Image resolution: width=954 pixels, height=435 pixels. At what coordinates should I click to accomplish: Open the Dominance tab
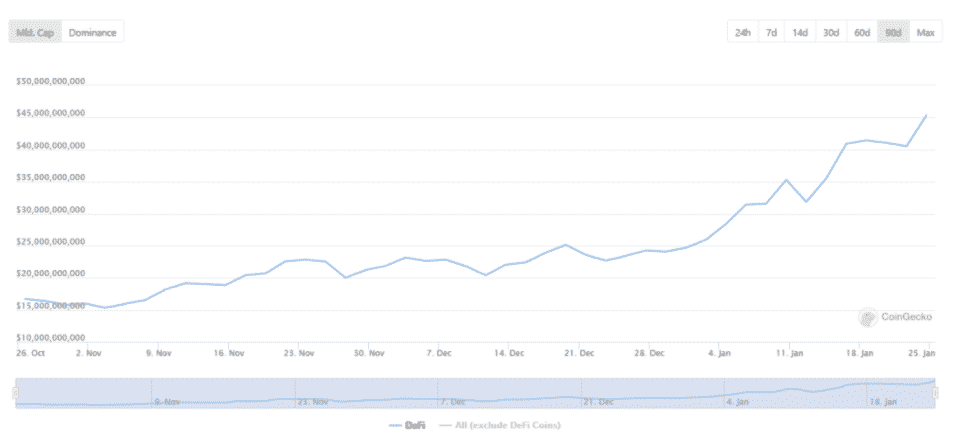[93, 32]
